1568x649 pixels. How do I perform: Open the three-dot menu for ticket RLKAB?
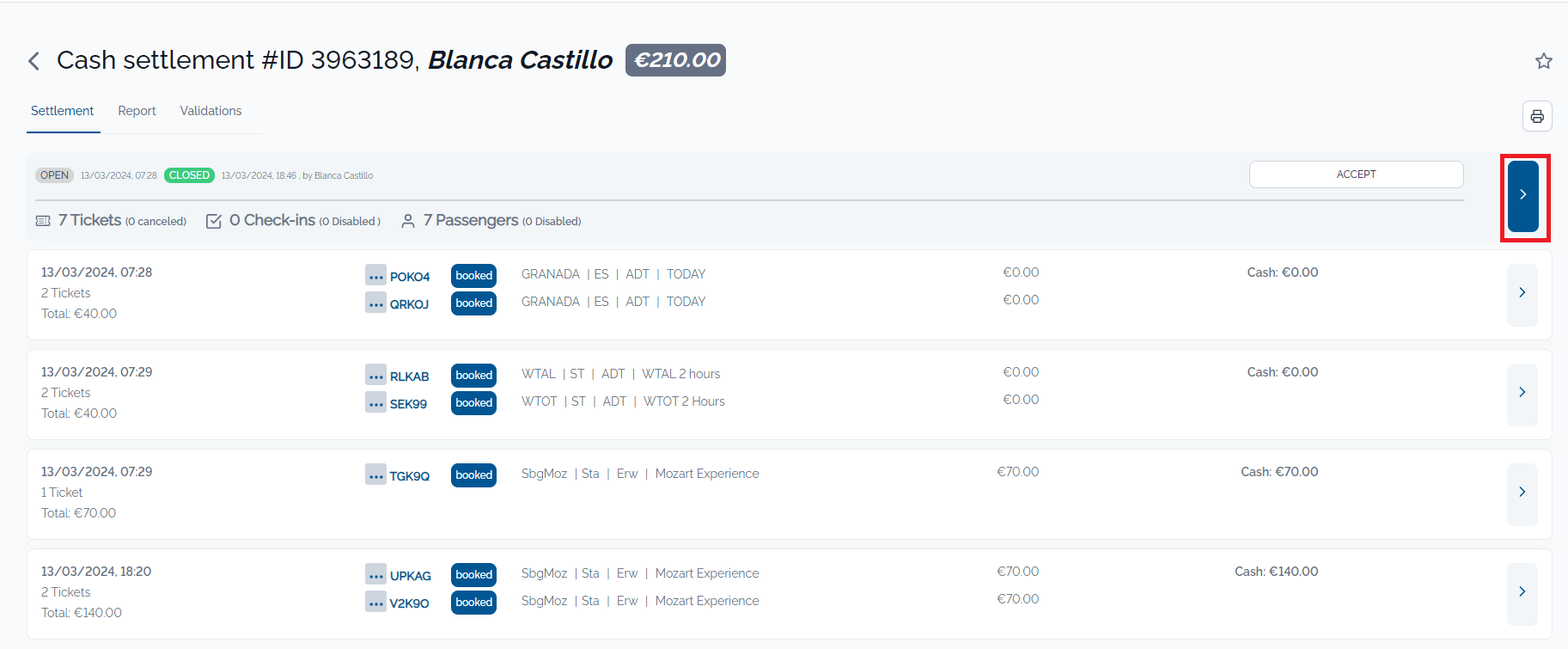click(375, 376)
